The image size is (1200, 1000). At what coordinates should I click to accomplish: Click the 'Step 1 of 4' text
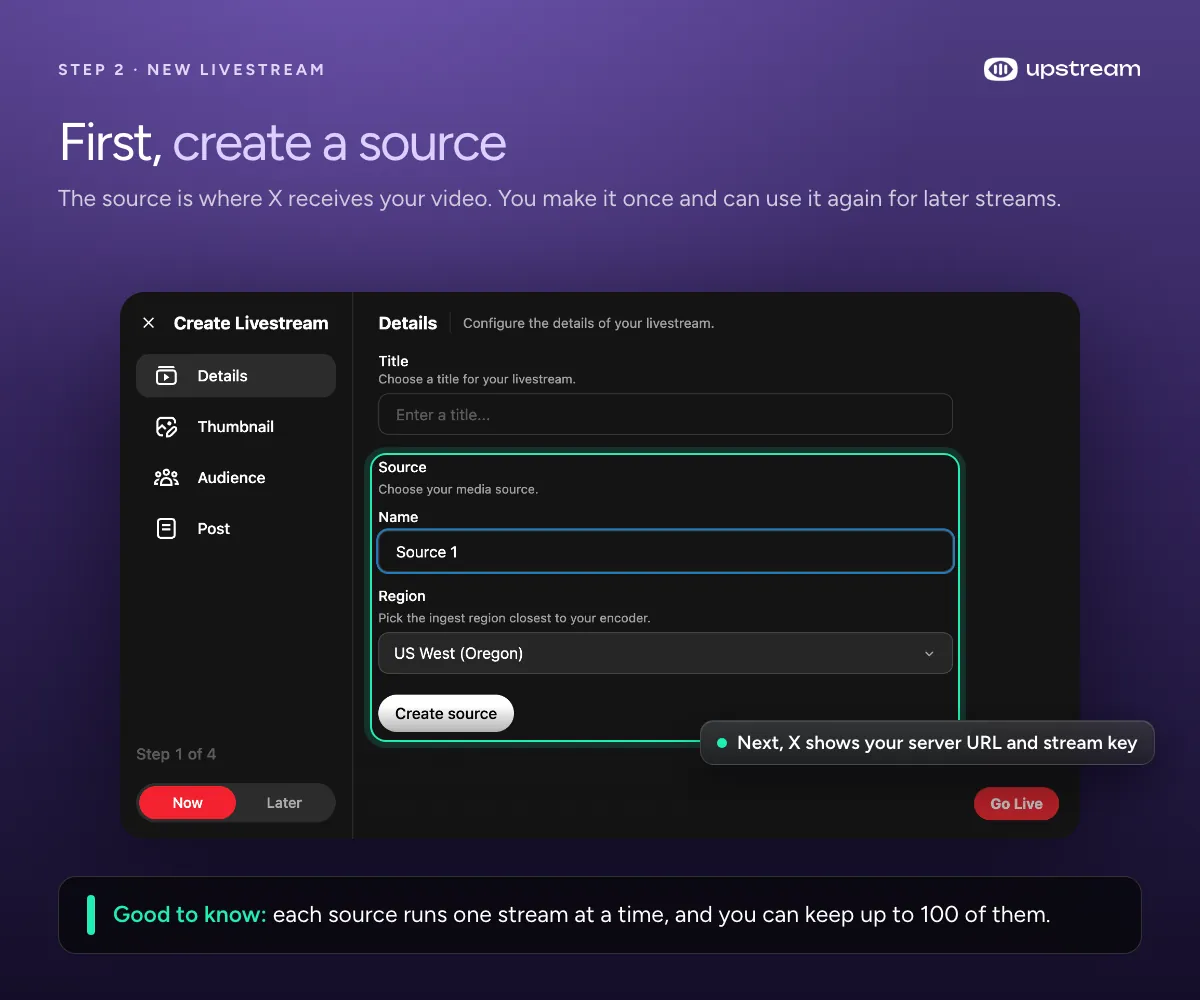(176, 754)
